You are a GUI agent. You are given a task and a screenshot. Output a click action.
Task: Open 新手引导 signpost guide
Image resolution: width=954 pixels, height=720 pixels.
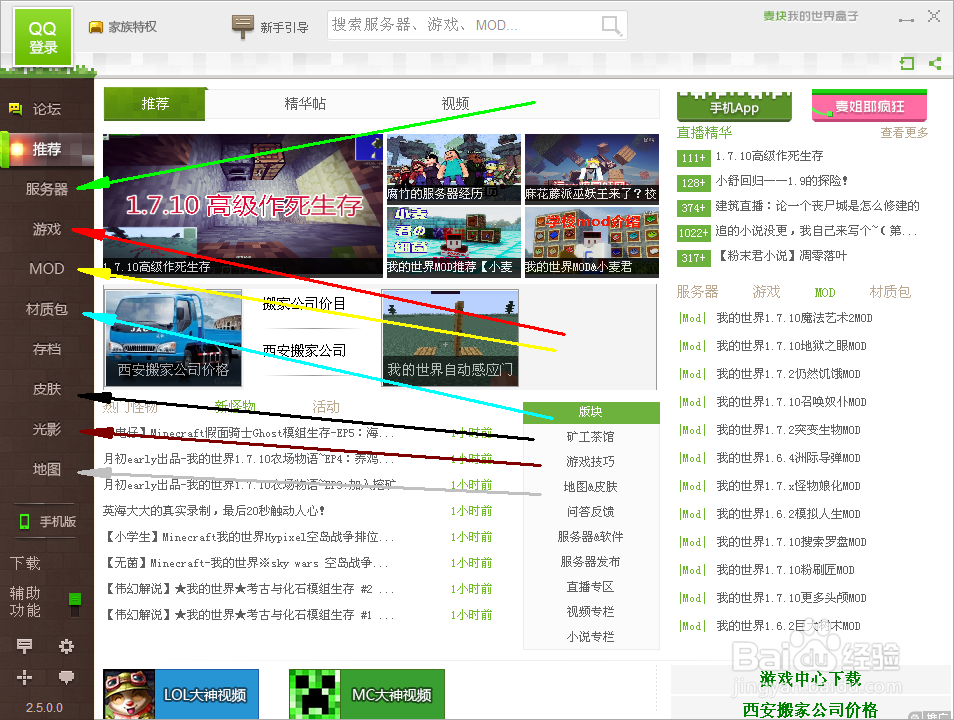point(270,26)
